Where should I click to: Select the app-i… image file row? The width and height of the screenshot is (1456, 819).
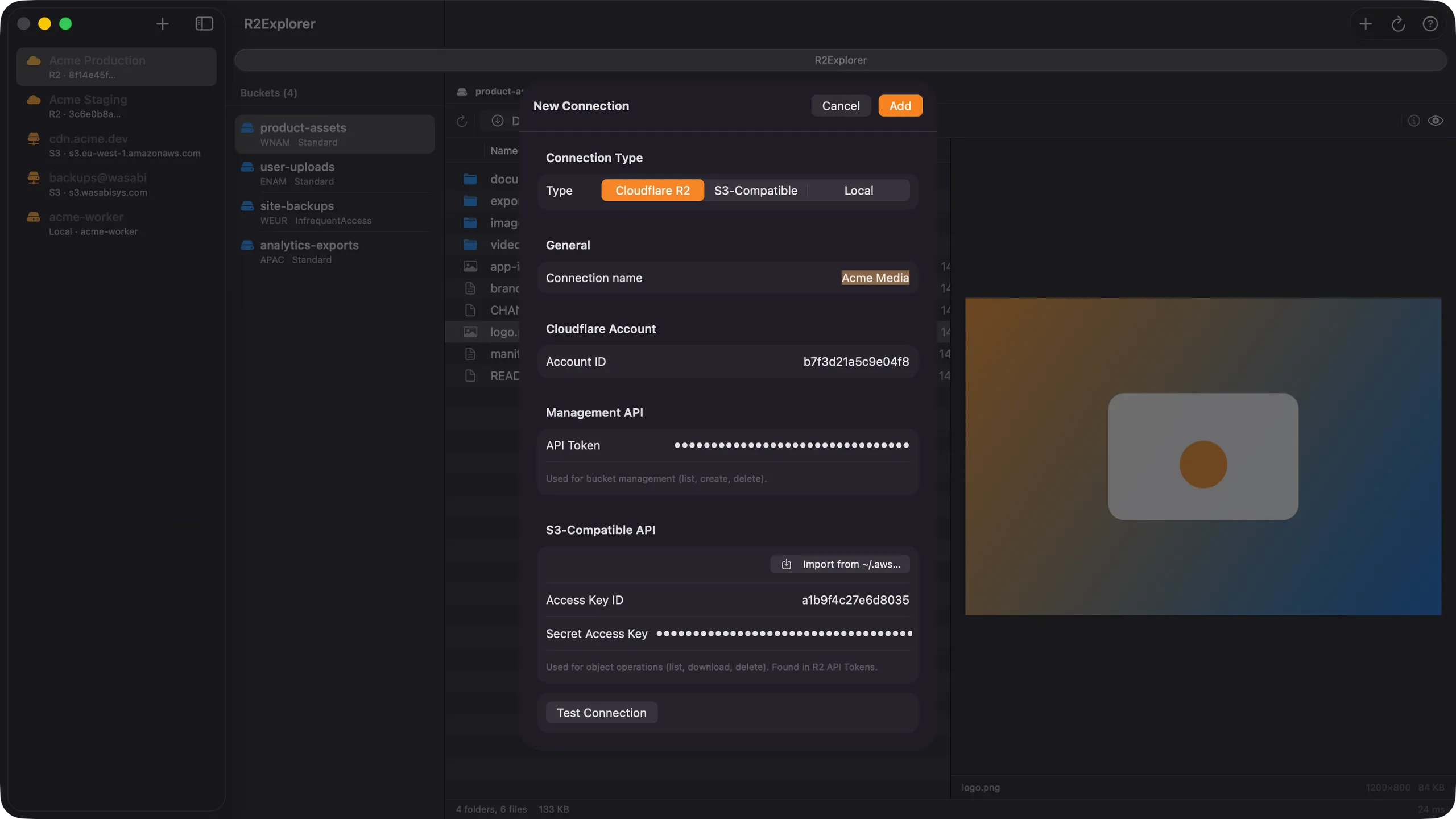482,266
